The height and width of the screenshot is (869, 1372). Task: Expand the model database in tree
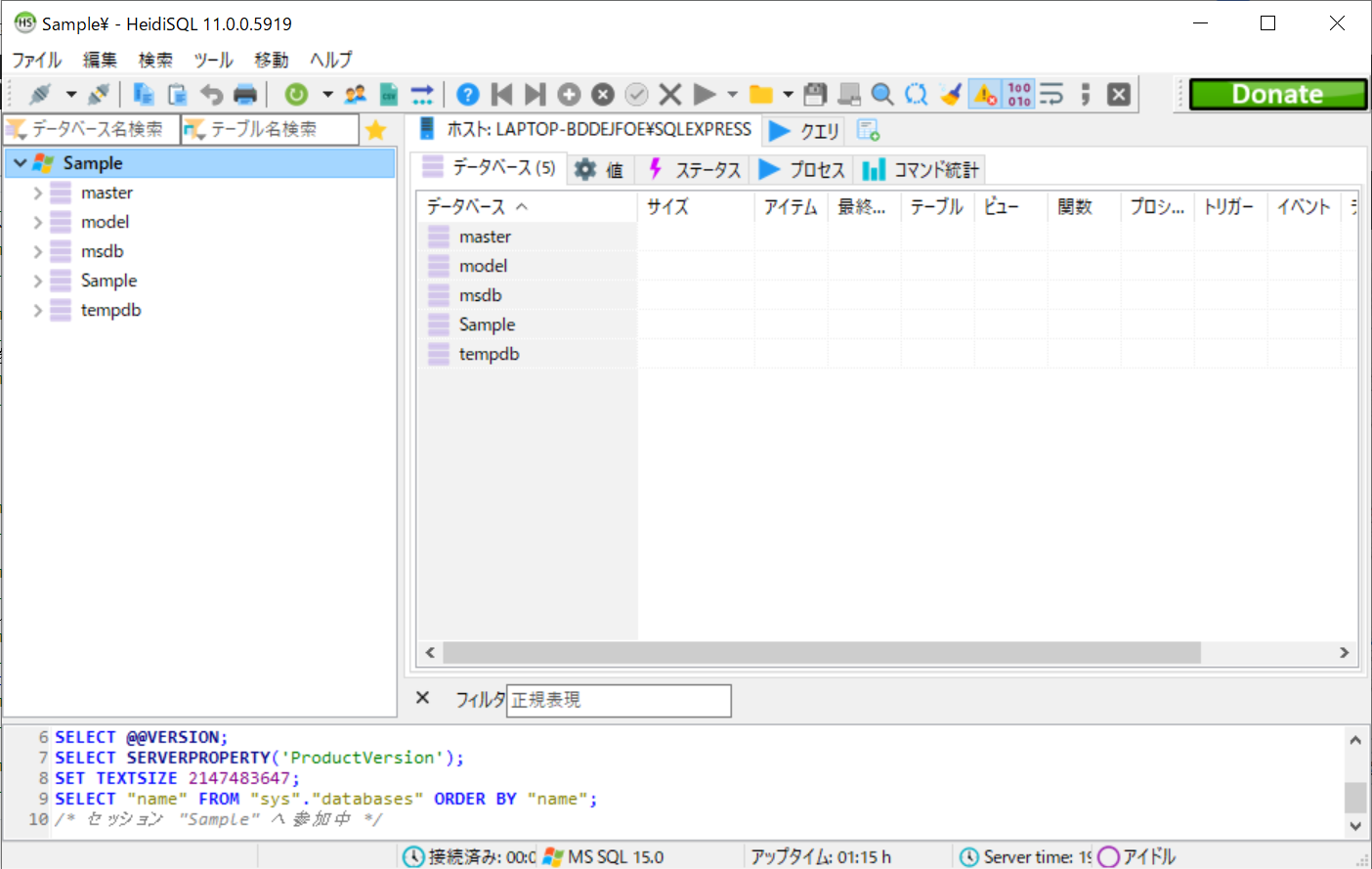click(38, 222)
